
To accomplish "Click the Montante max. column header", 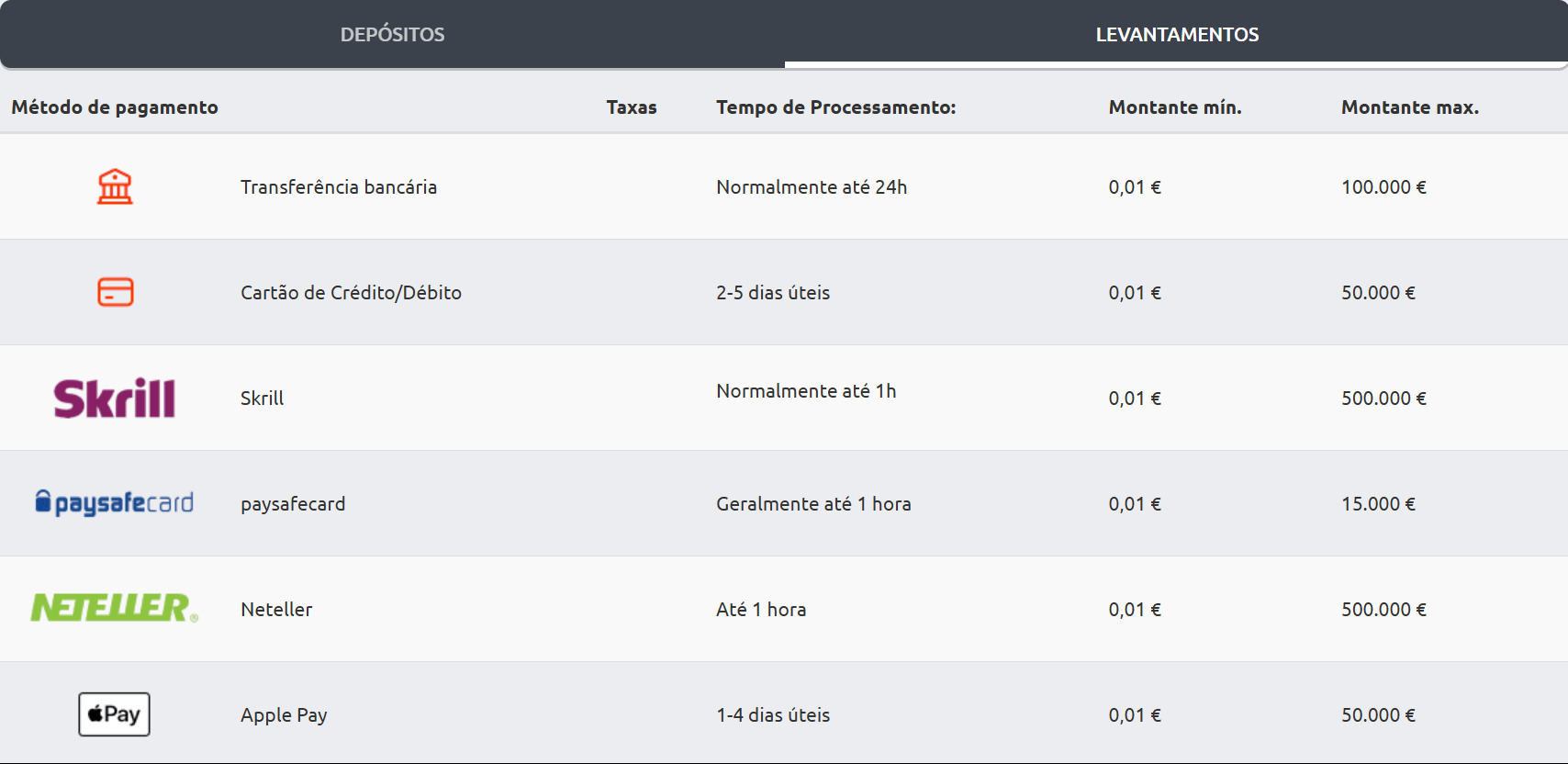I will click(x=1410, y=107).
